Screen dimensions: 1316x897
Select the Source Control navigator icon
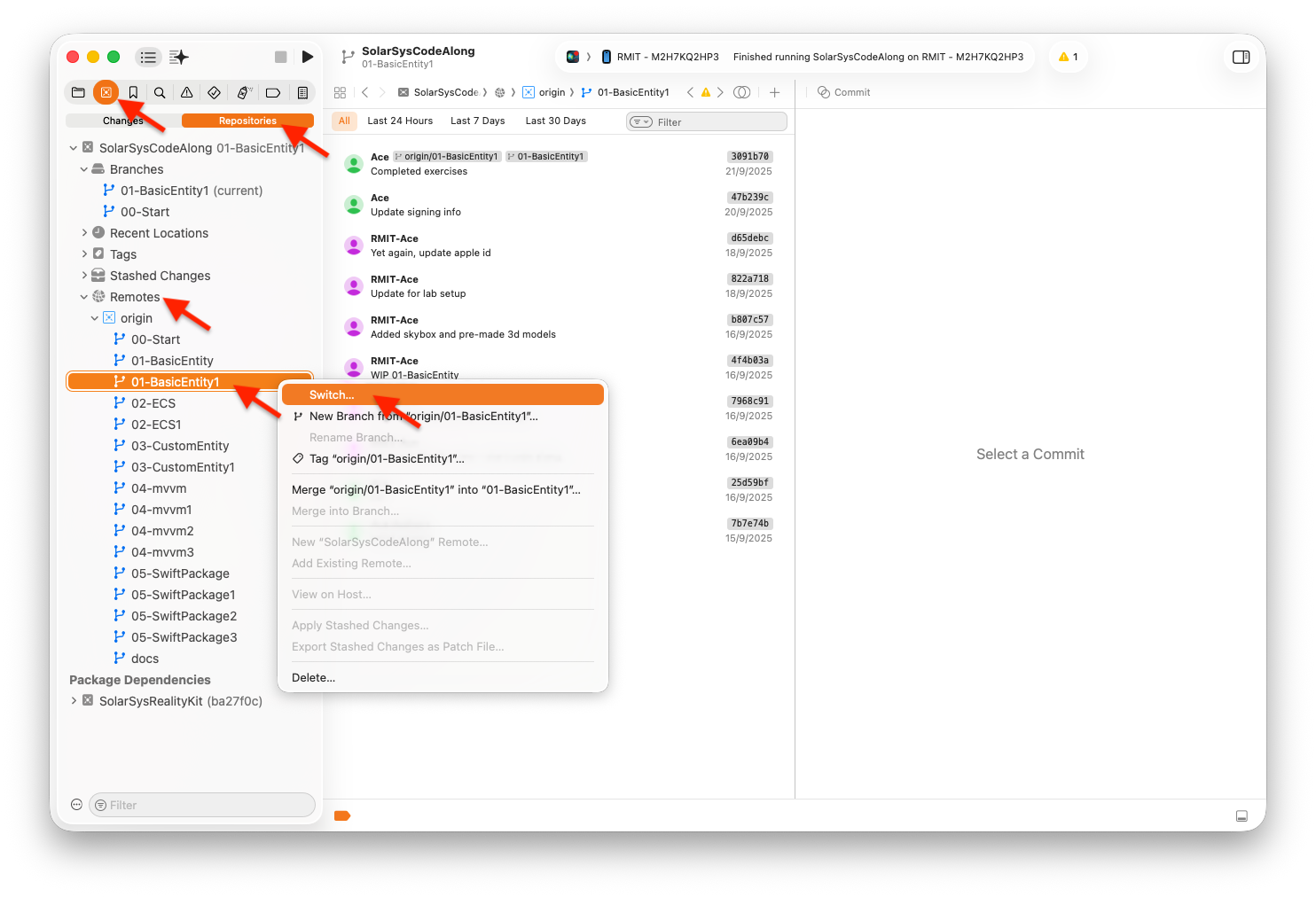(x=106, y=92)
